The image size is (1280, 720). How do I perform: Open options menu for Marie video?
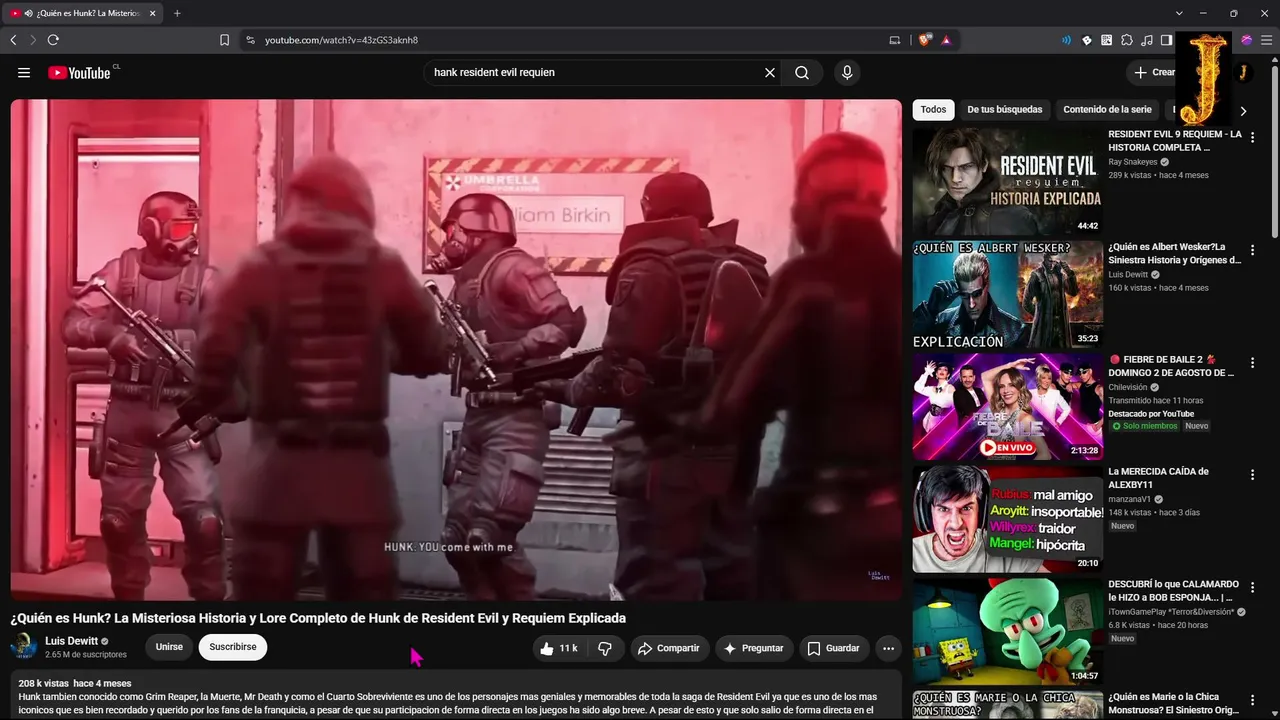pos(1252,701)
